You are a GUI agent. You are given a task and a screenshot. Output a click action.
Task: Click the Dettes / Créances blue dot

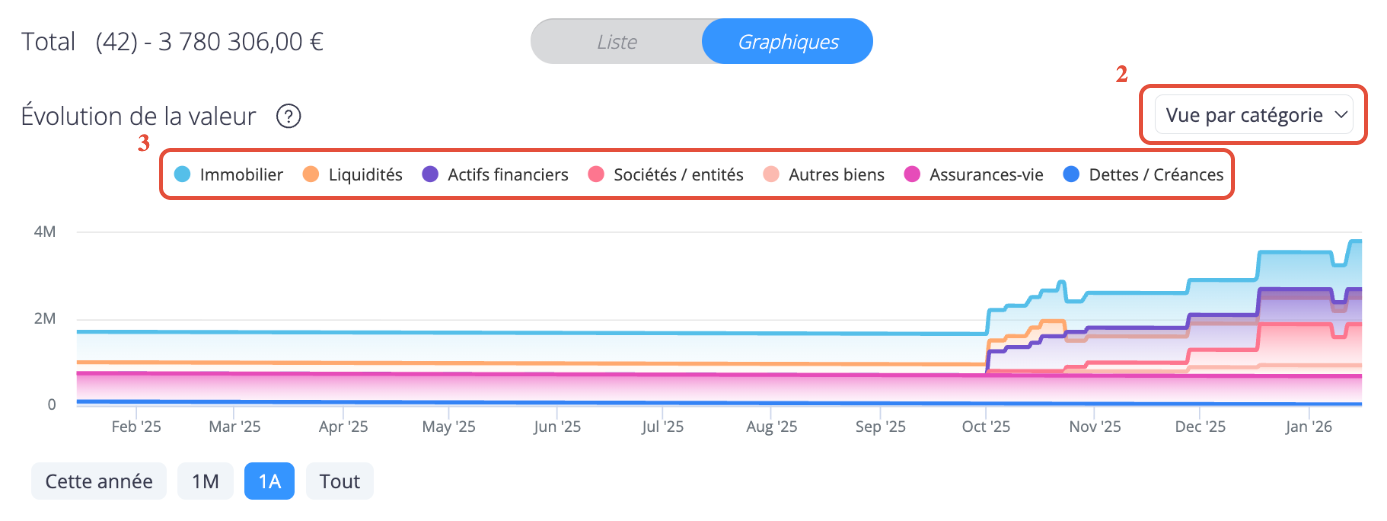coord(1071,175)
